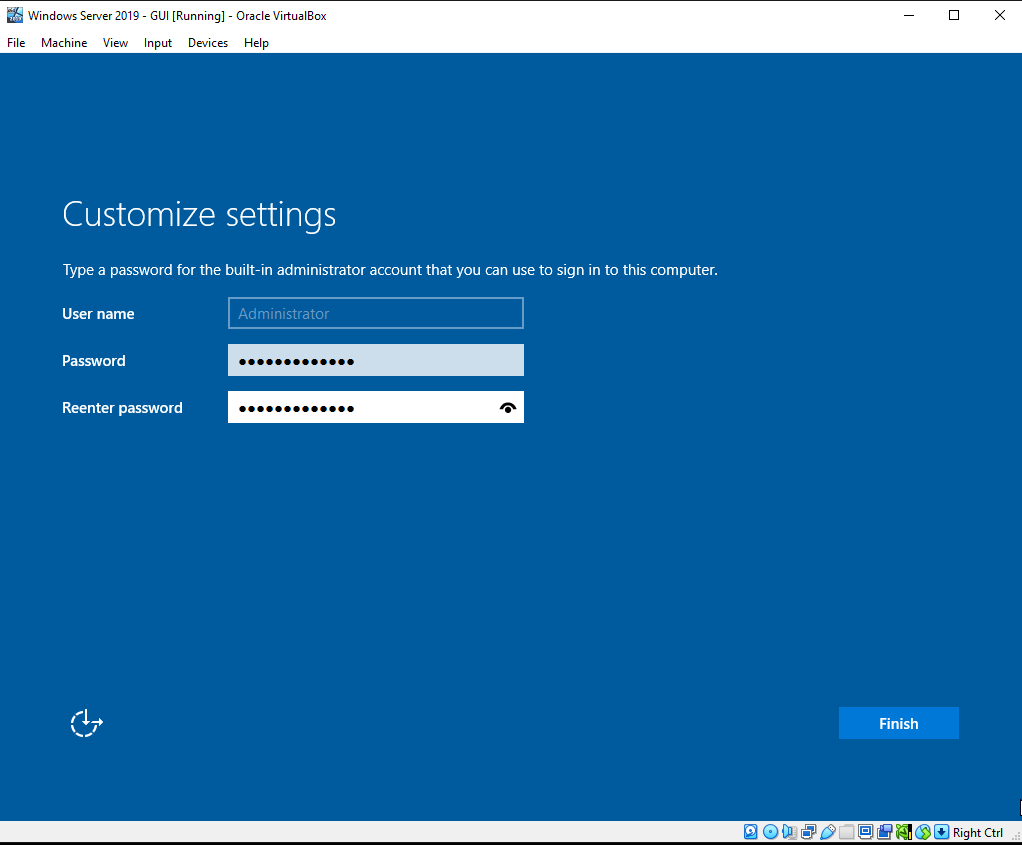
Task: Click the CPU execution cap turtle icon
Action: 904,832
